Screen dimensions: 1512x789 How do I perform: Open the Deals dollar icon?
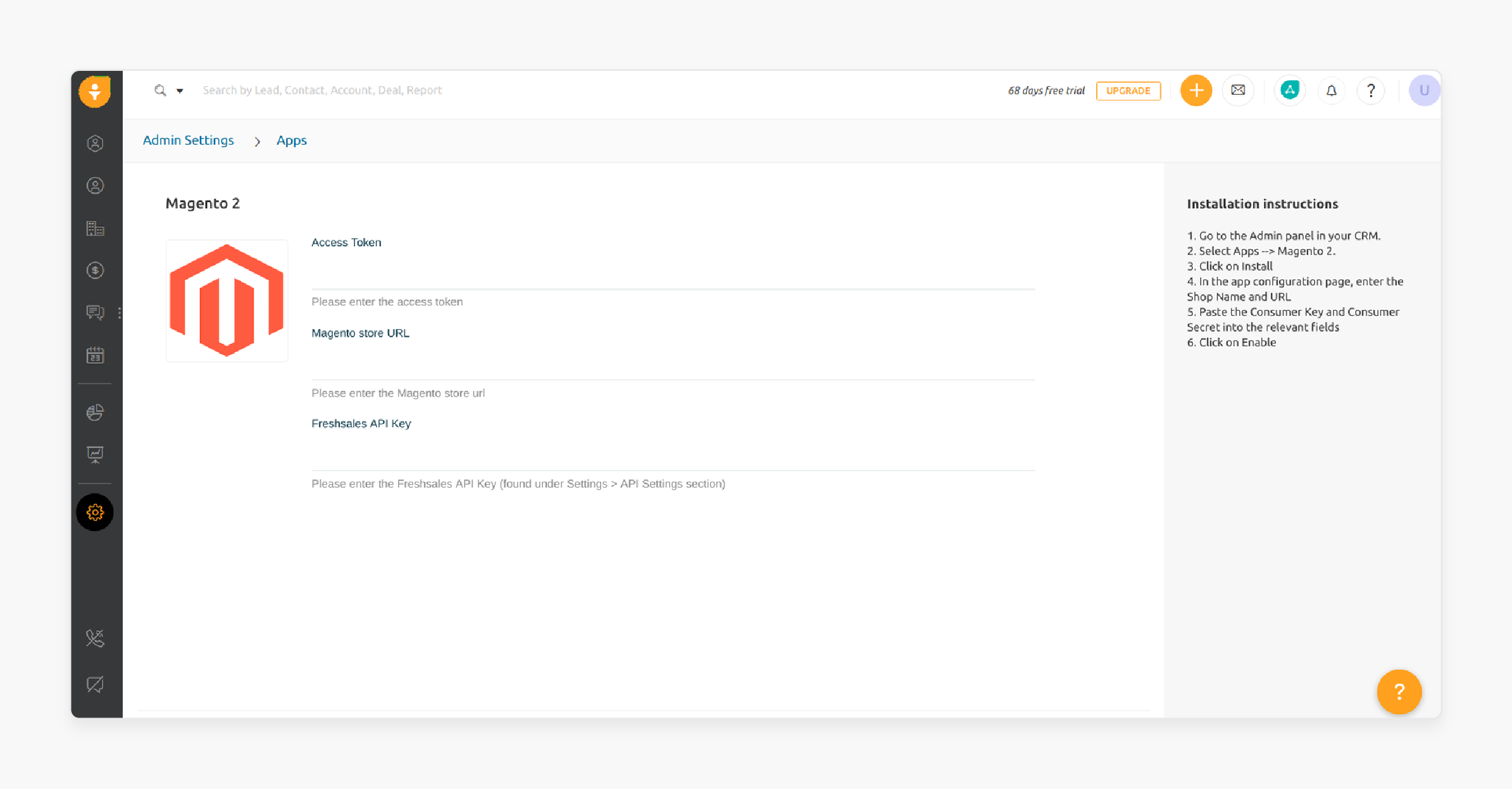[x=95, y=271]
